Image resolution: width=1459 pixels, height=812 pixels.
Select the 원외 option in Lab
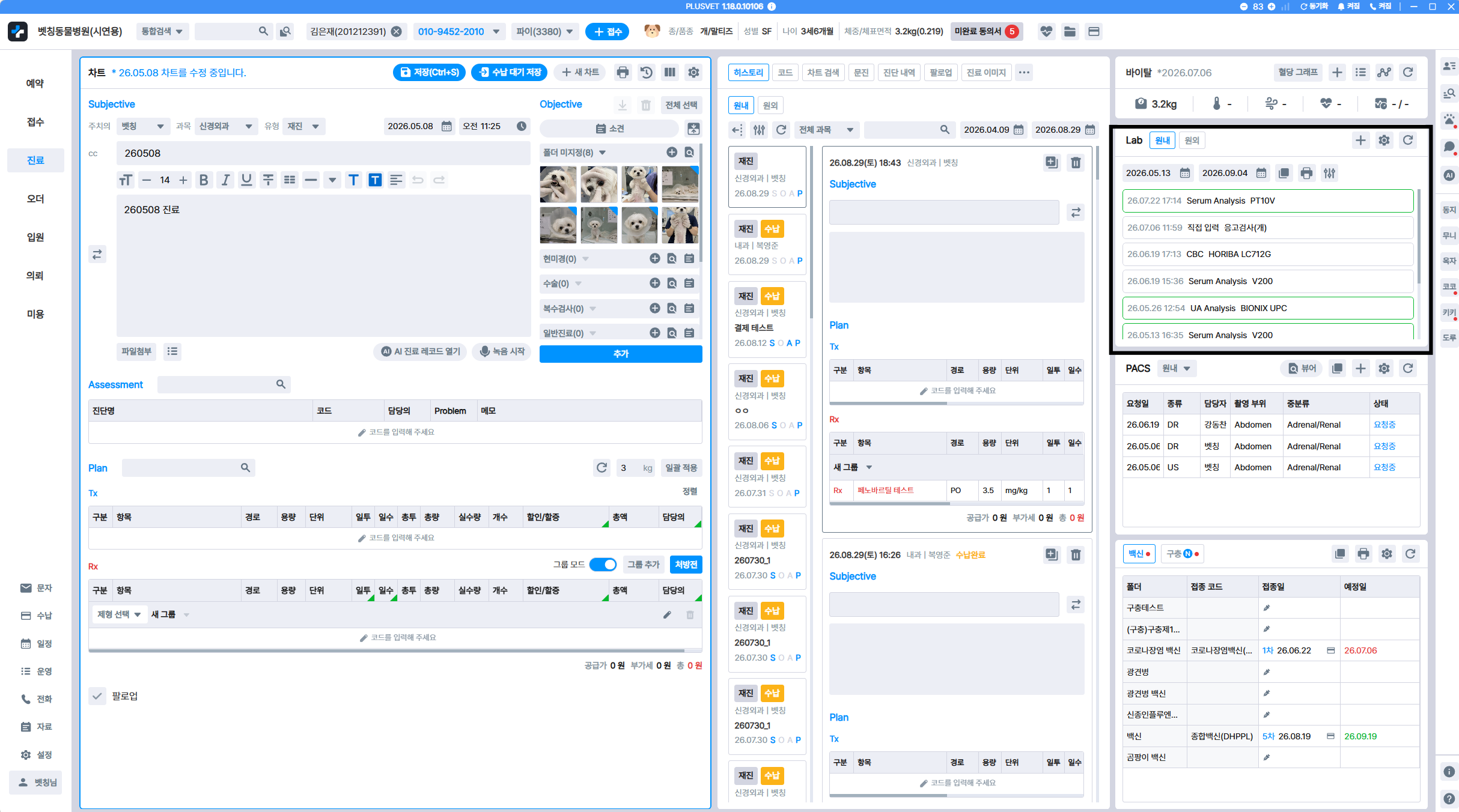click(1192, 141)
